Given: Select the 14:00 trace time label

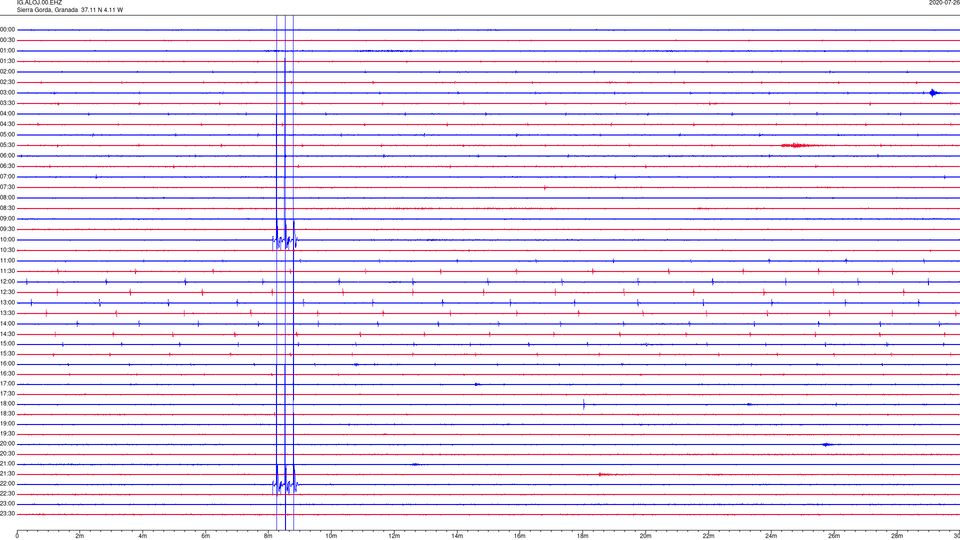Looking at the screenshot, I should point(8,323).
